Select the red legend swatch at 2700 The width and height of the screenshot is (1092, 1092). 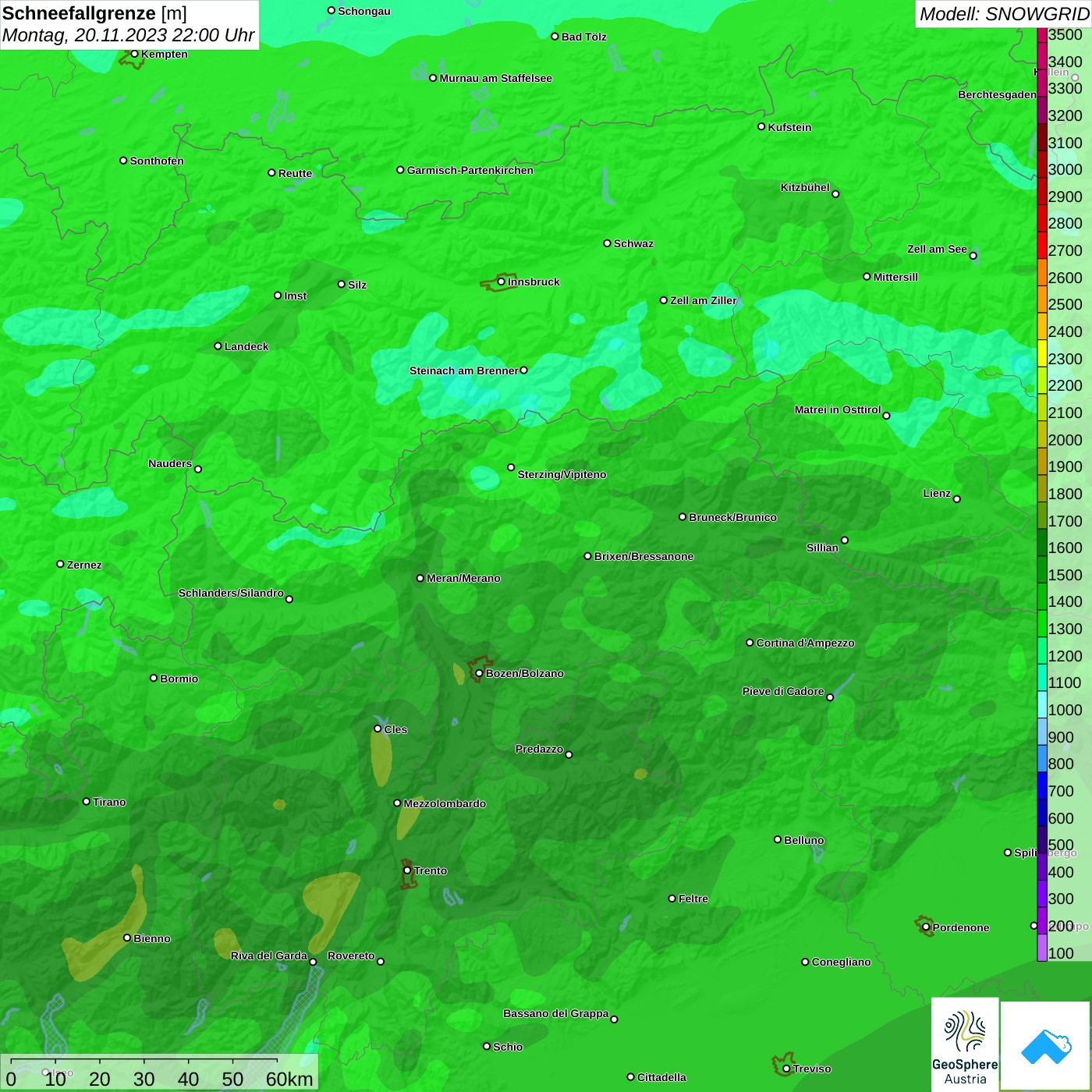pos(1042,245)
